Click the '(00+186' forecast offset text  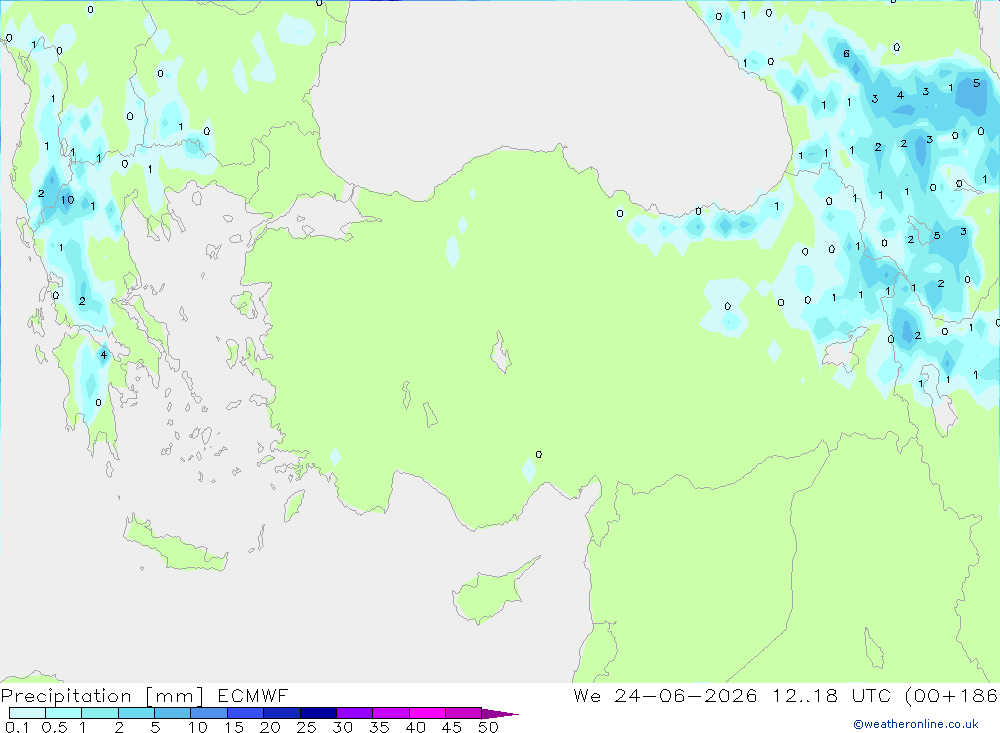(952, 695)
